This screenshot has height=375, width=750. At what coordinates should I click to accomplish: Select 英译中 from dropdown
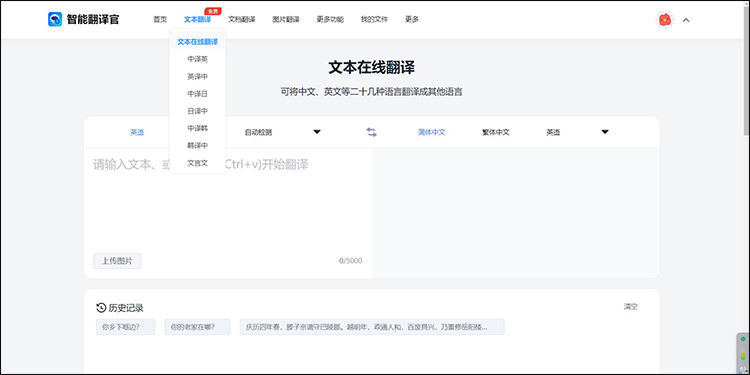(198, 77)
